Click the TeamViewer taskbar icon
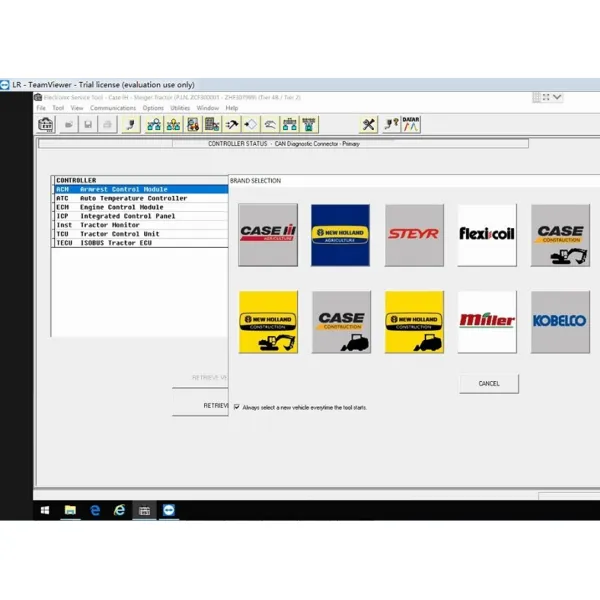The width and height of the screenshot is (600, 600). tap(169, 510)
